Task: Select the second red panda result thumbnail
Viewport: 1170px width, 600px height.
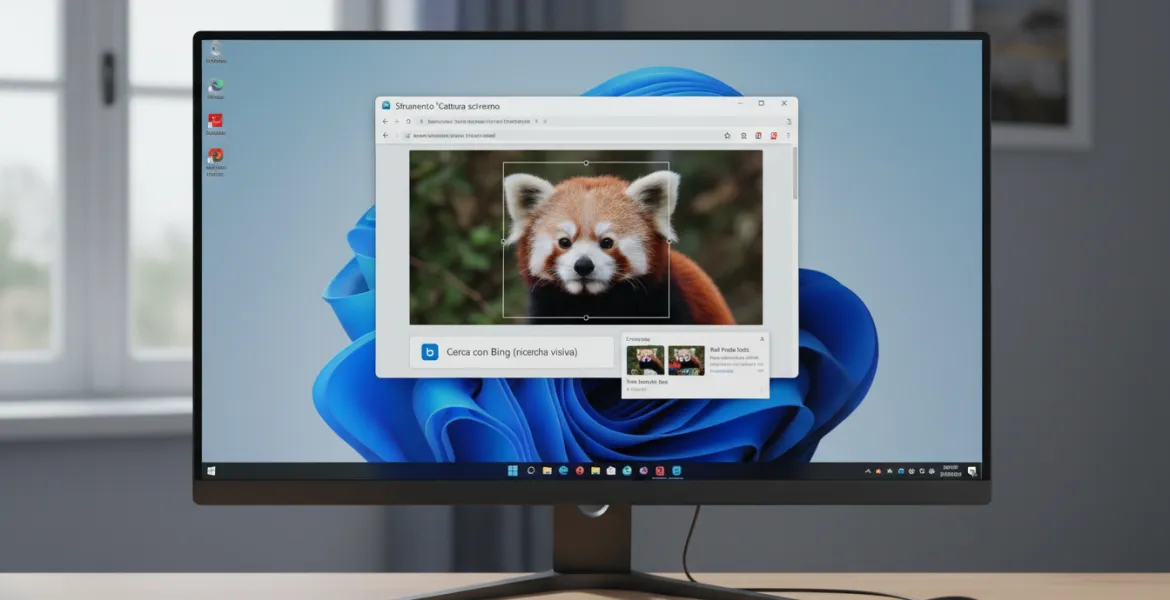Action: pyautogui.click(x=686, y=360)
